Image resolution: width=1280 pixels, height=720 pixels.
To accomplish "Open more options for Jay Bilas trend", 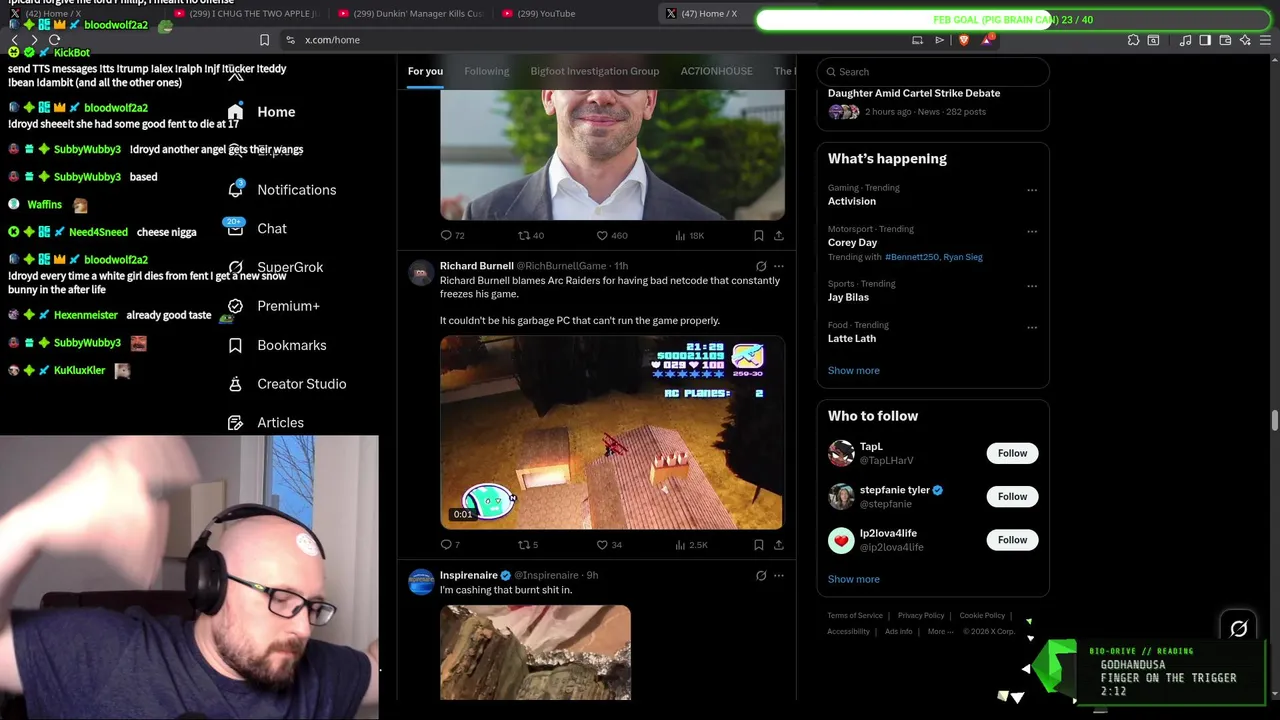I will pos(1032,286).
